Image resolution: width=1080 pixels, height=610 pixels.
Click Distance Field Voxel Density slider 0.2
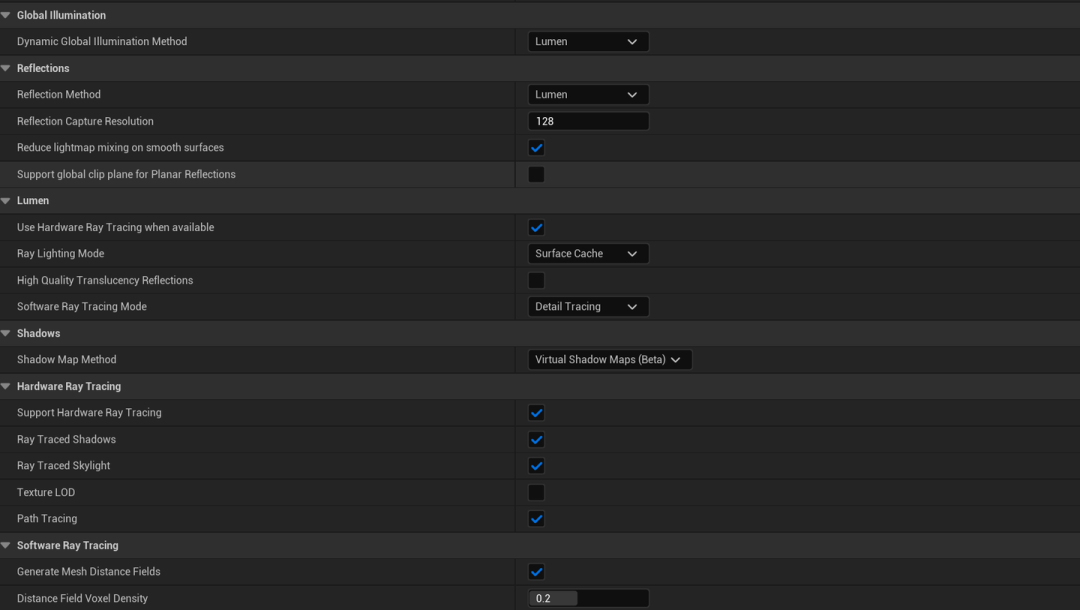pyautogui.click(x=588, y=598)
